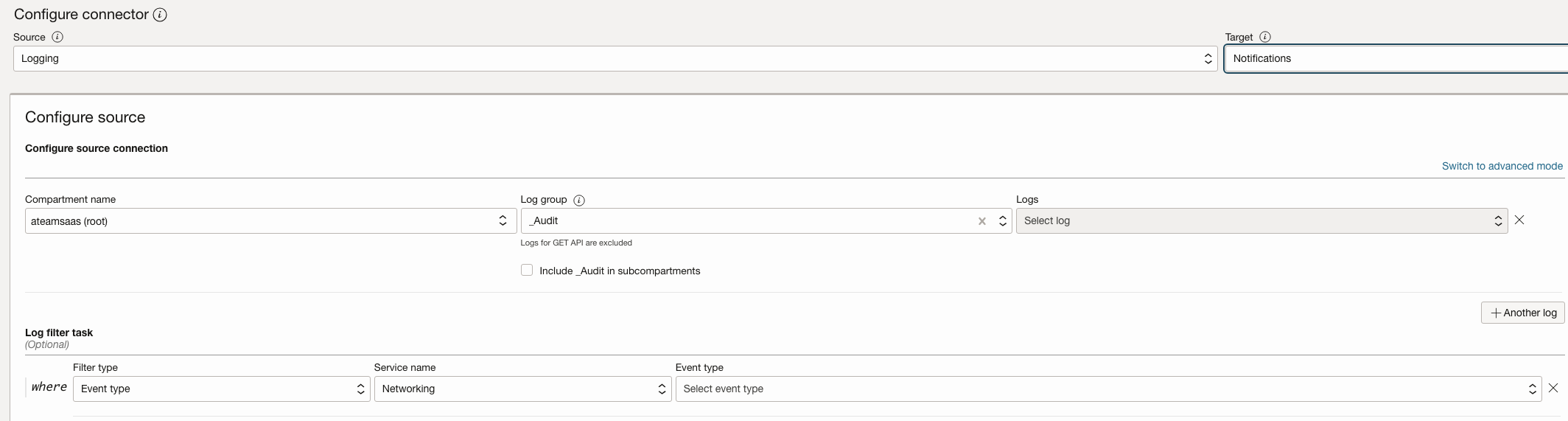
Task: Remove the log source row
Action: pyautogui.click(x=1519, y=220)
